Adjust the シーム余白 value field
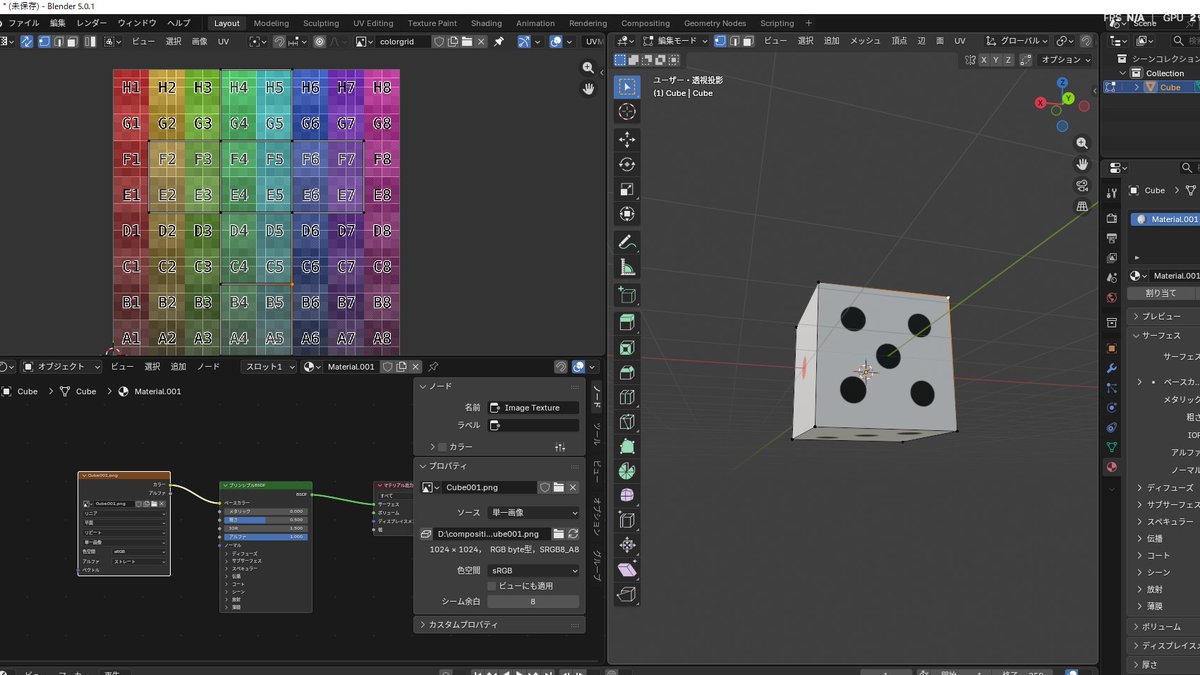This screenshot has height=675, width=1200. click(533, 601)
